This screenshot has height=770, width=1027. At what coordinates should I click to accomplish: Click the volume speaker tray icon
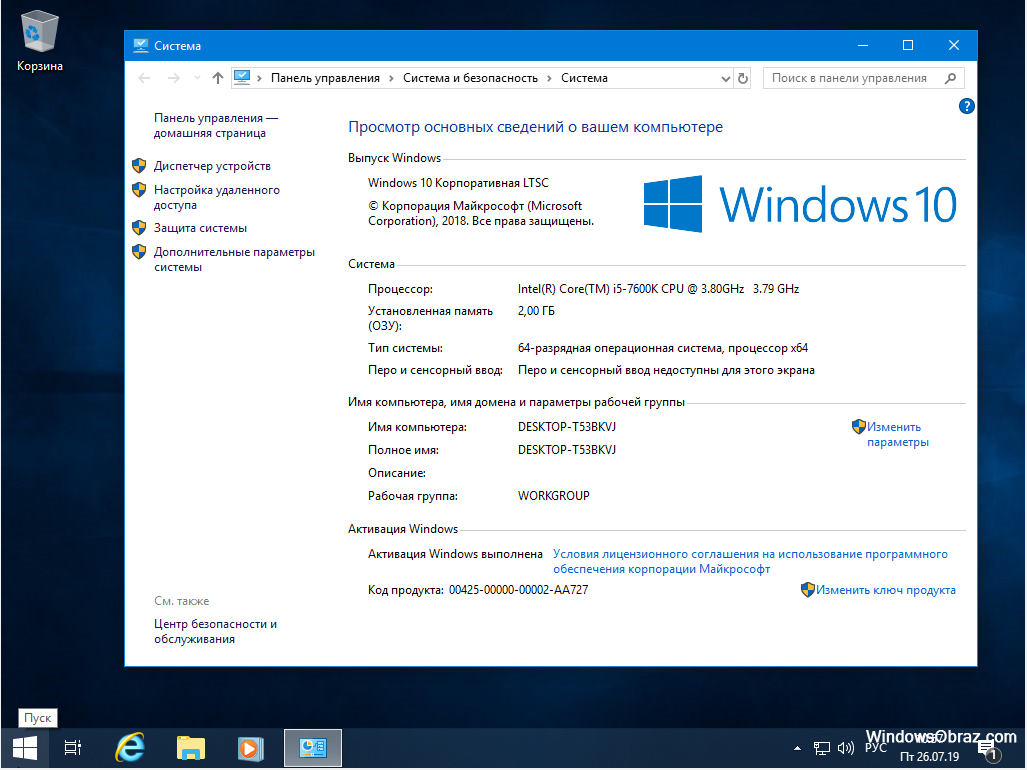pyautogui.click(x=846, y=748)
